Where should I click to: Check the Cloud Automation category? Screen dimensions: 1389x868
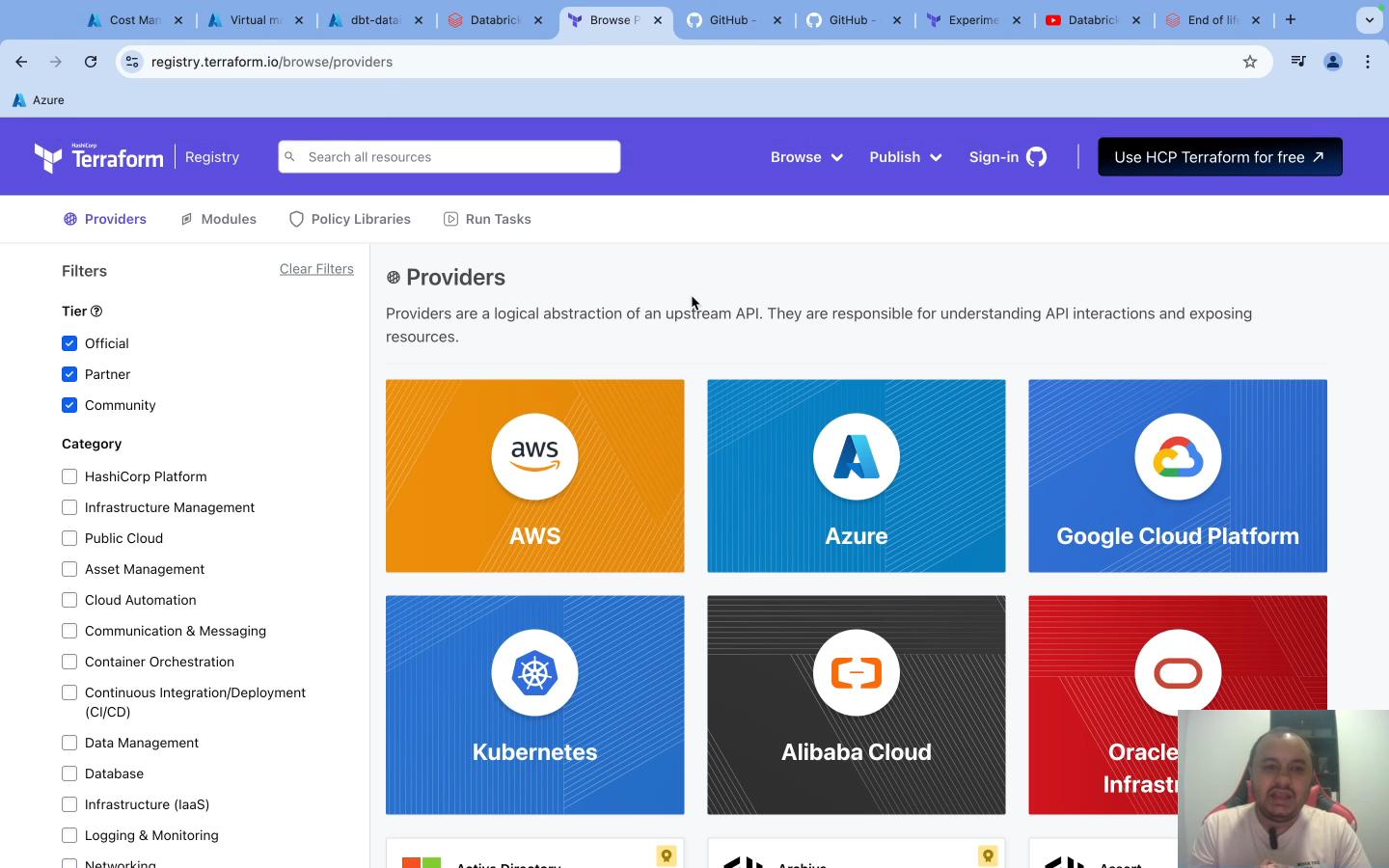click(x=69, y=600)
